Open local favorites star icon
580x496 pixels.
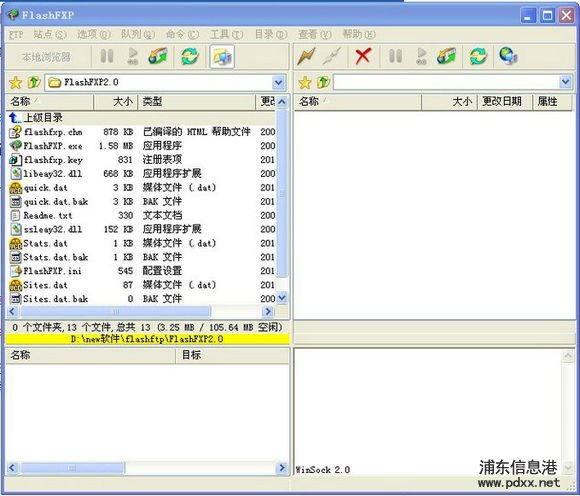click(16, 82)
